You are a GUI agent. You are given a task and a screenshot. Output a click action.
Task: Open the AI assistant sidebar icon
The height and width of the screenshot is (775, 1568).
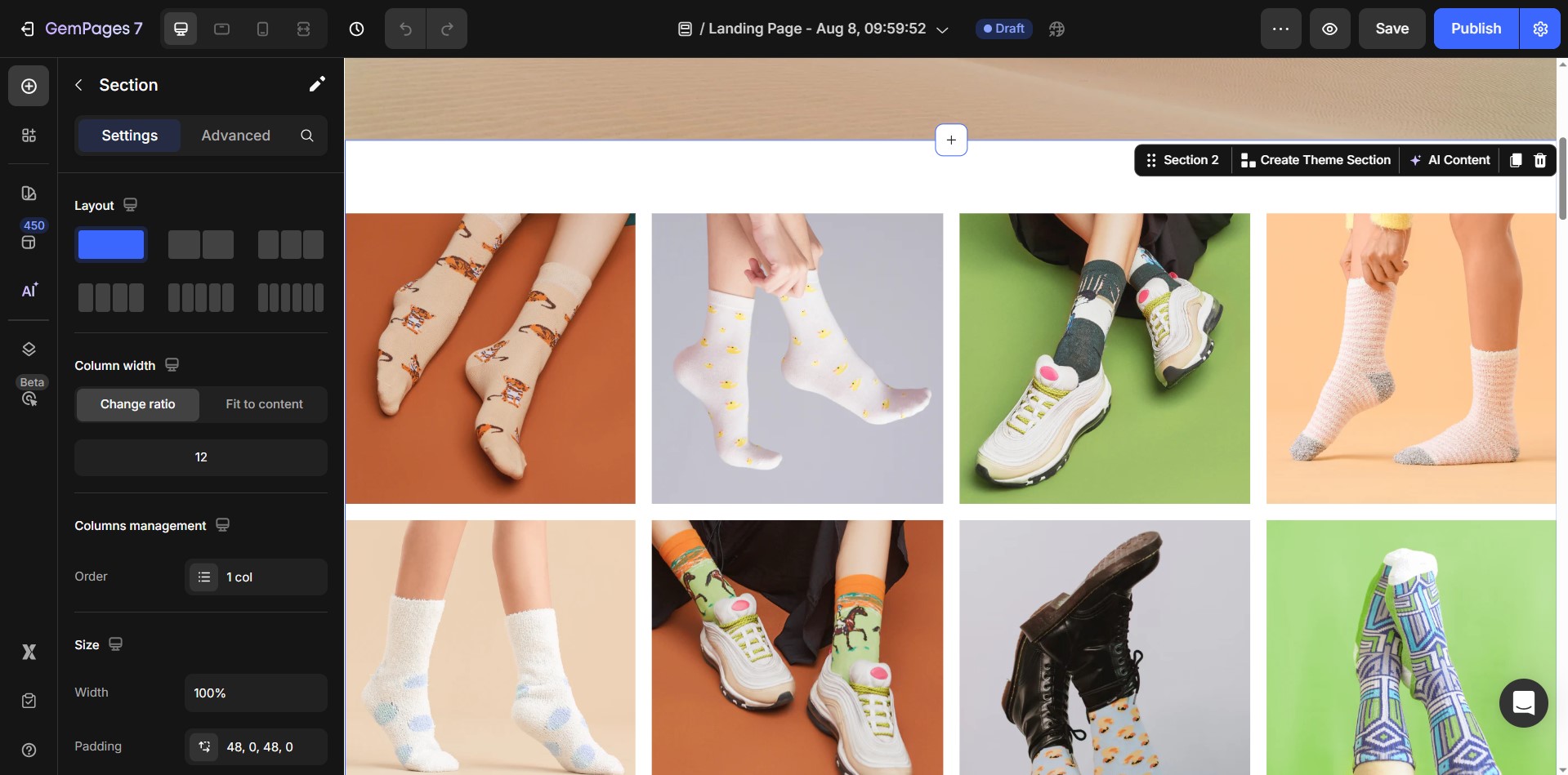pyautogui.click(x=29, y=291)
